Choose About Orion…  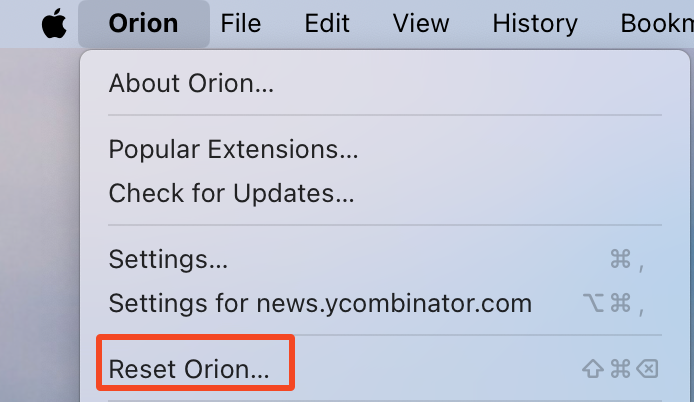(x=191, y=83)
